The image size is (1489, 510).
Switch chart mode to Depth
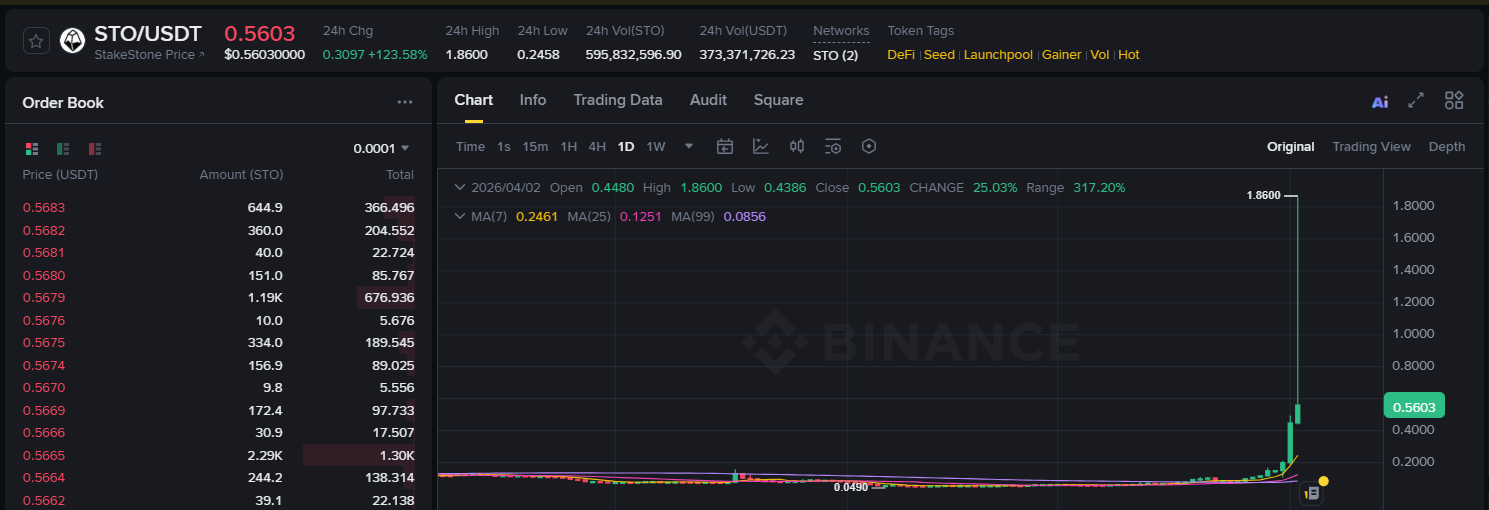(1447, 146)
